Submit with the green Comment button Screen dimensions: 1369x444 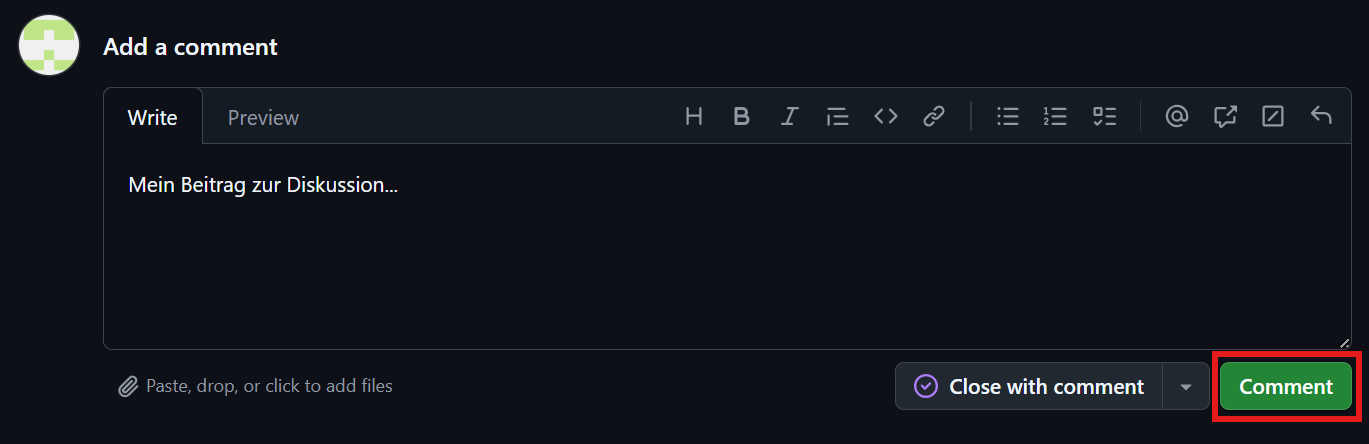click(1285, 386)
